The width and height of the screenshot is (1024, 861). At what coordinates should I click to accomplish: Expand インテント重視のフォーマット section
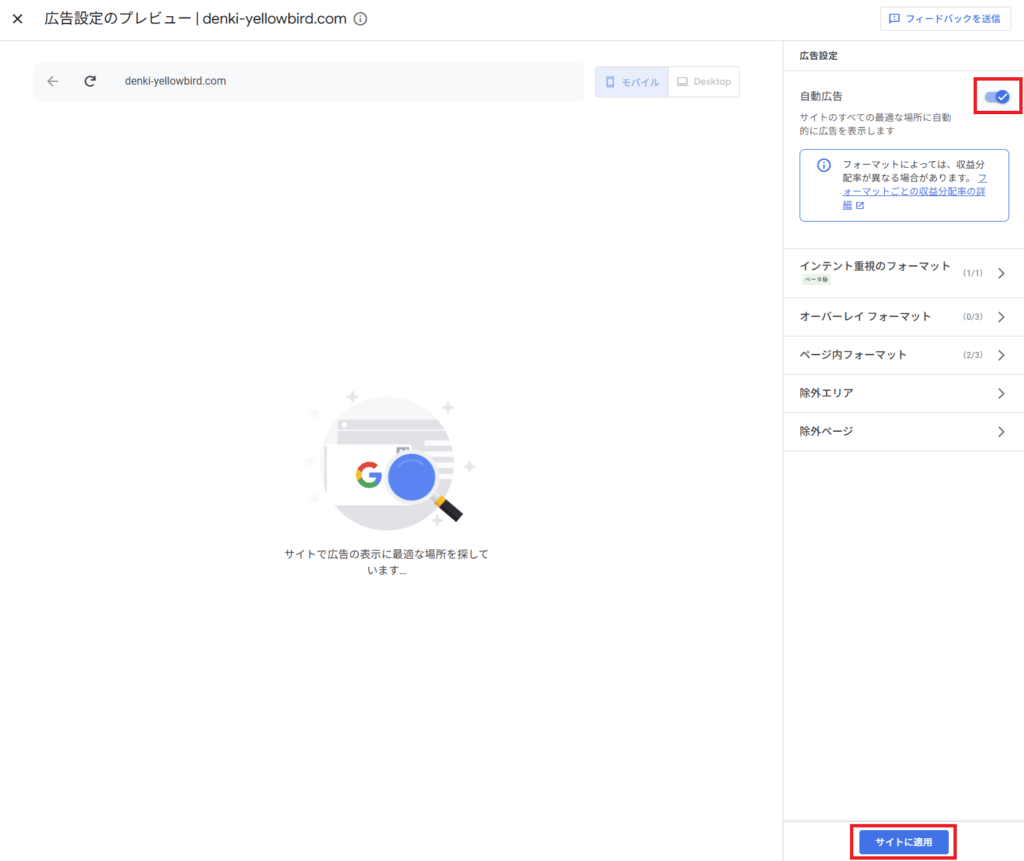pyautogui.click(x=904, y=273)
